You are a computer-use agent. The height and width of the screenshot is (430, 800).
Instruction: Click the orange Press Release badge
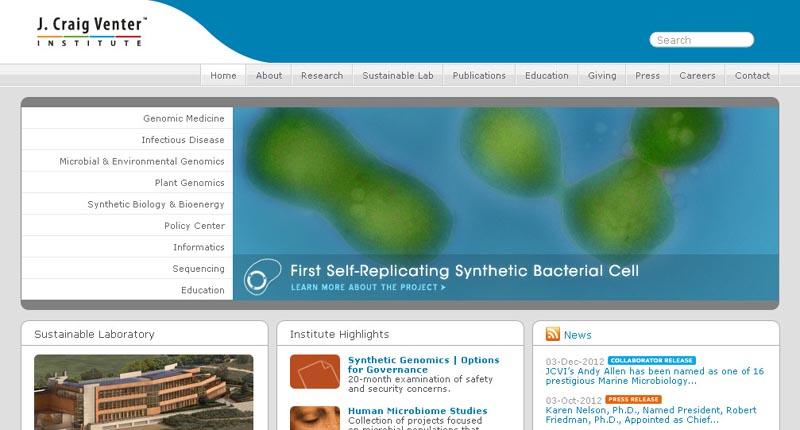(633, 399)
